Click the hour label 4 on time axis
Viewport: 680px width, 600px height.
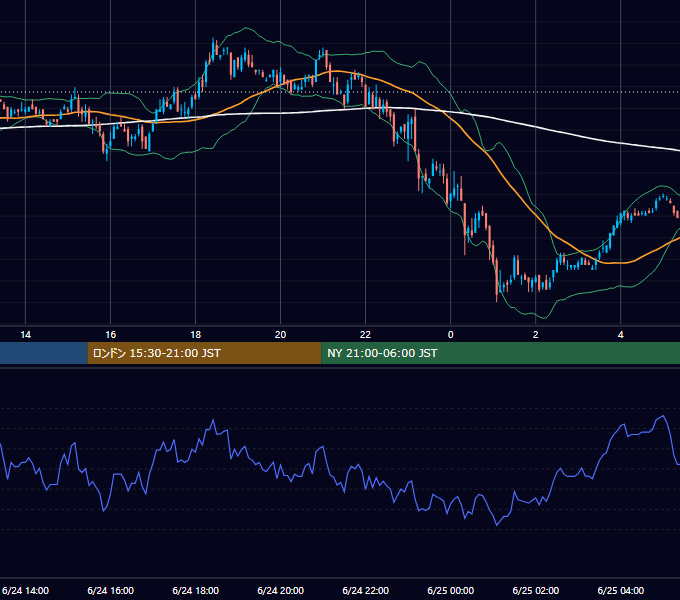pos(621,335)
